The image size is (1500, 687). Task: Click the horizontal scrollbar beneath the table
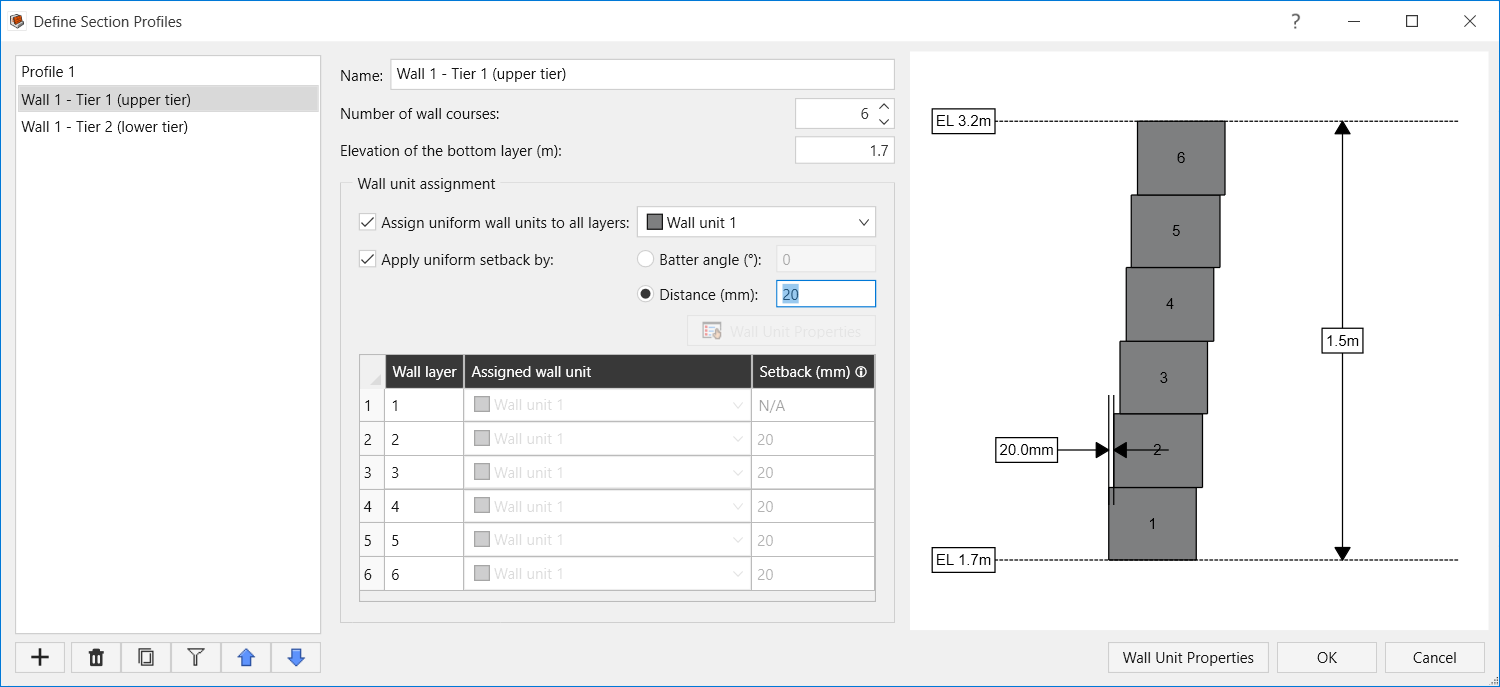point(617,596)
